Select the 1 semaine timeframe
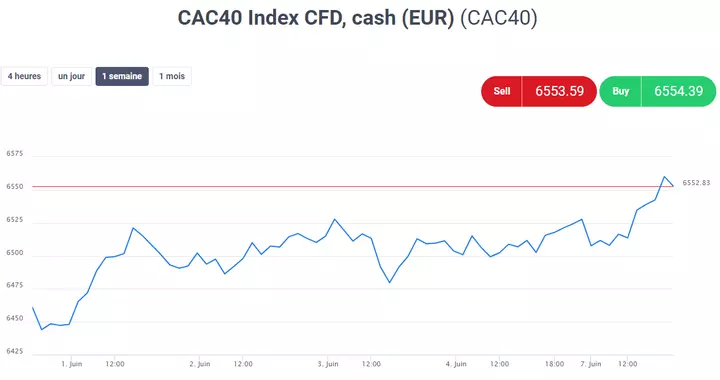Viewport: 720px width, 380px height. [122, 76]
